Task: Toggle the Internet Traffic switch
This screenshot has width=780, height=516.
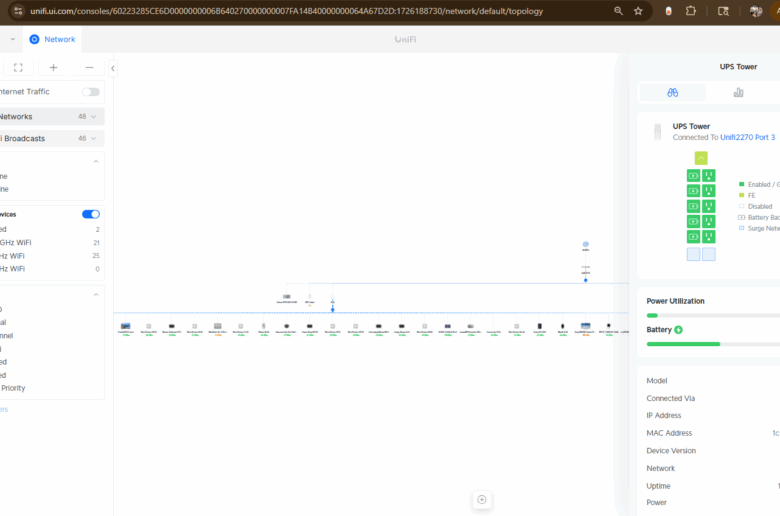Action: [90, 92]
